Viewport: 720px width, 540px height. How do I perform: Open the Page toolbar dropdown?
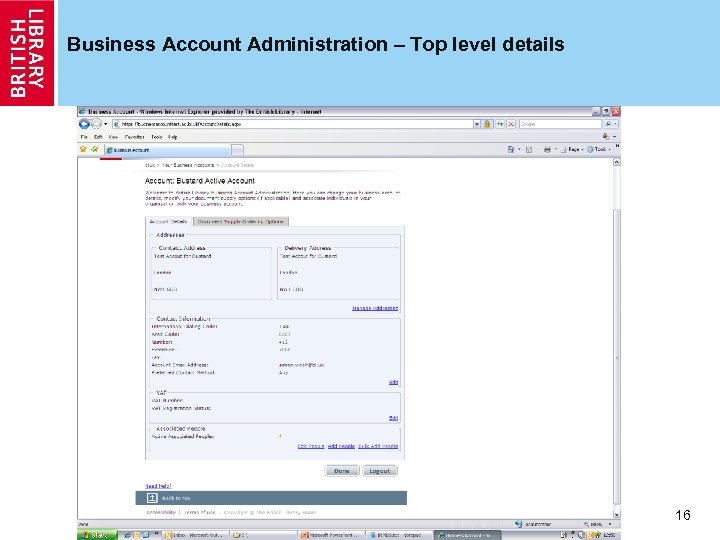[x=572, y=149]
